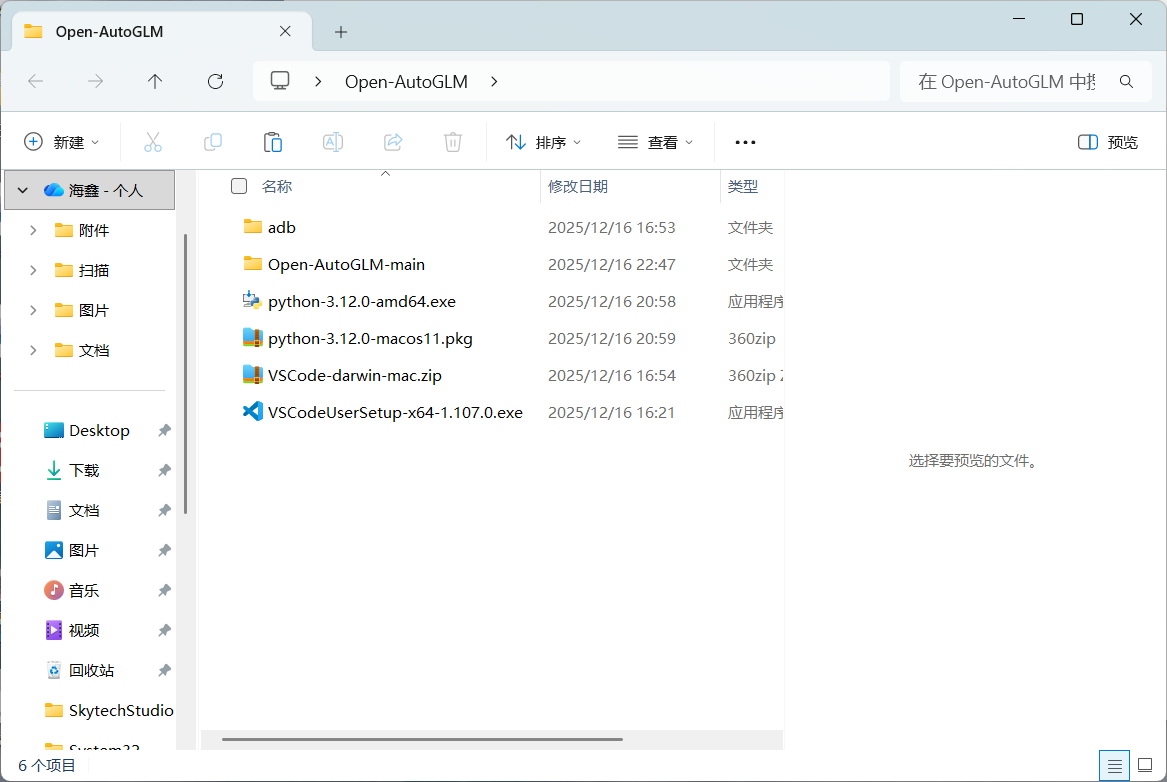Cut the selection with the scissors icon
Screen dimensions: 1167x782
(152, 141)
